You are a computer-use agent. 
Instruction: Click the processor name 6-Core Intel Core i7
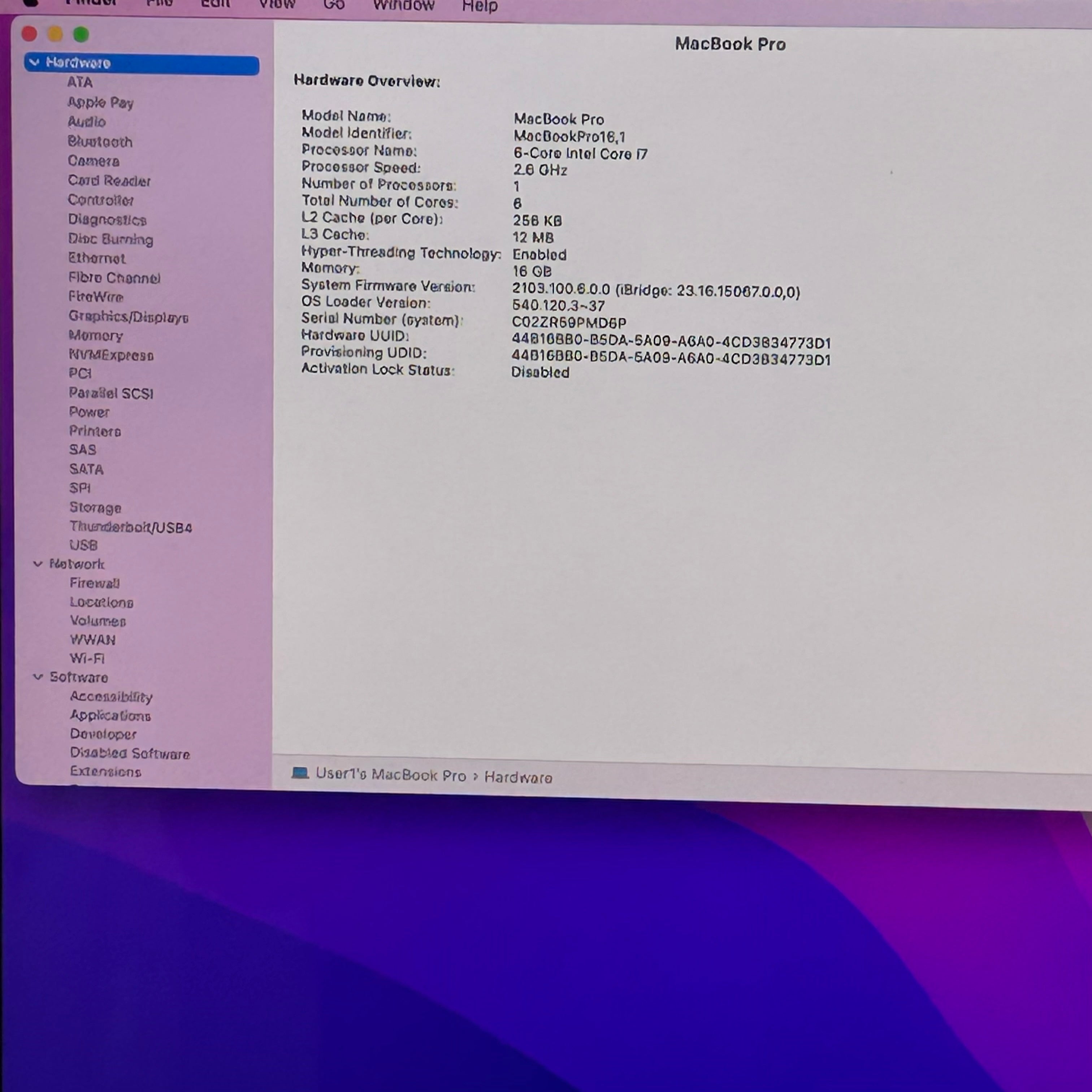click(580, 154)
